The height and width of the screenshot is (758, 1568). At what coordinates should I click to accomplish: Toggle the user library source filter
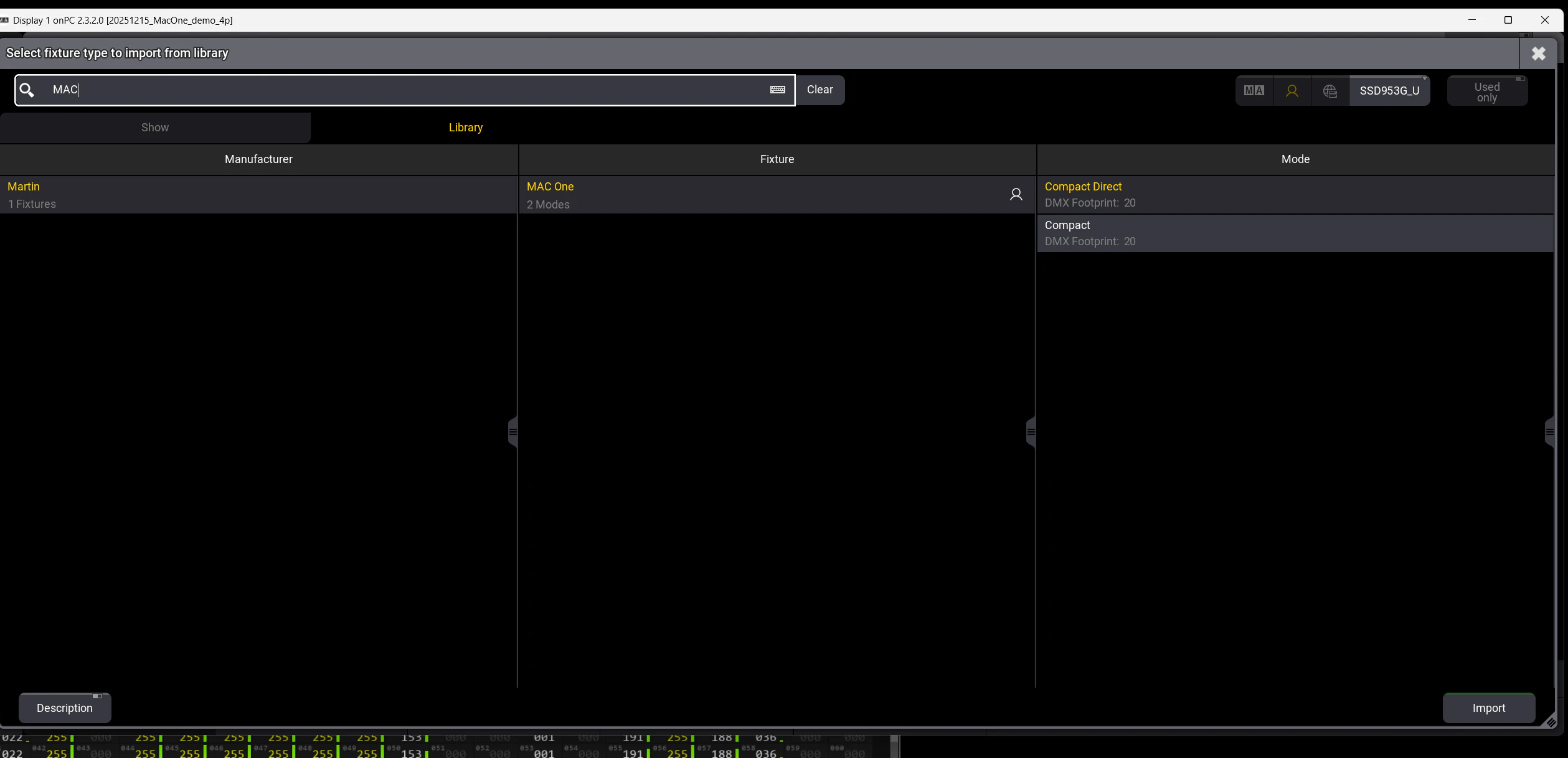pos(1292,91)
